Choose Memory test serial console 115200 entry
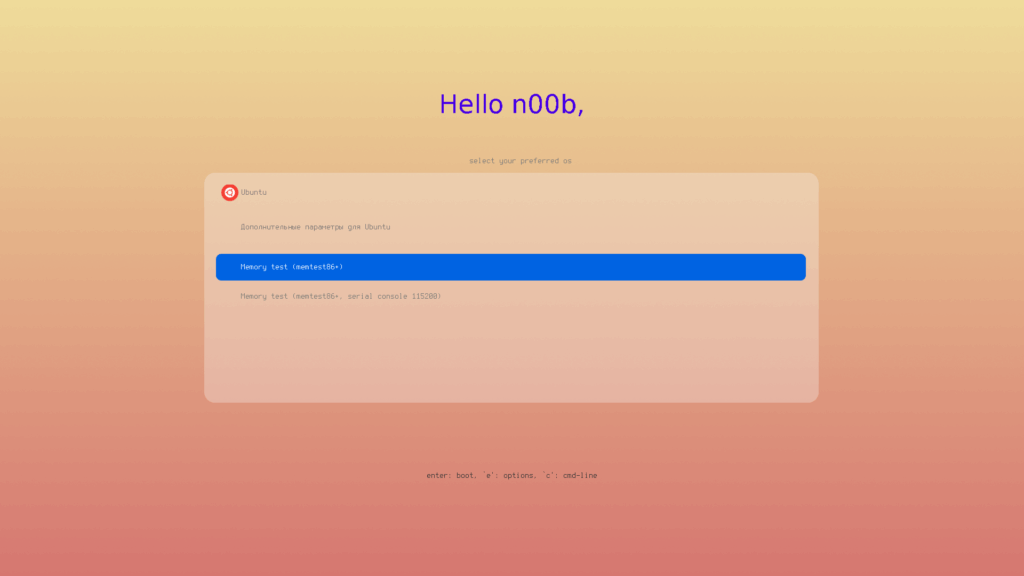The height and width of the screenshot is (576, 1024). 511,296
